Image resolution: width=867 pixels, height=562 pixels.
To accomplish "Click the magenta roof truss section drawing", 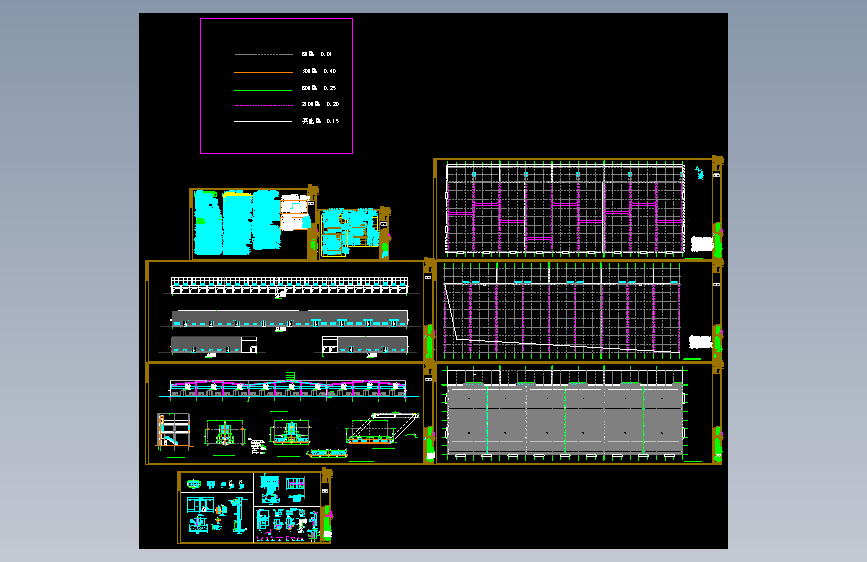I will (x=288, y=388).
